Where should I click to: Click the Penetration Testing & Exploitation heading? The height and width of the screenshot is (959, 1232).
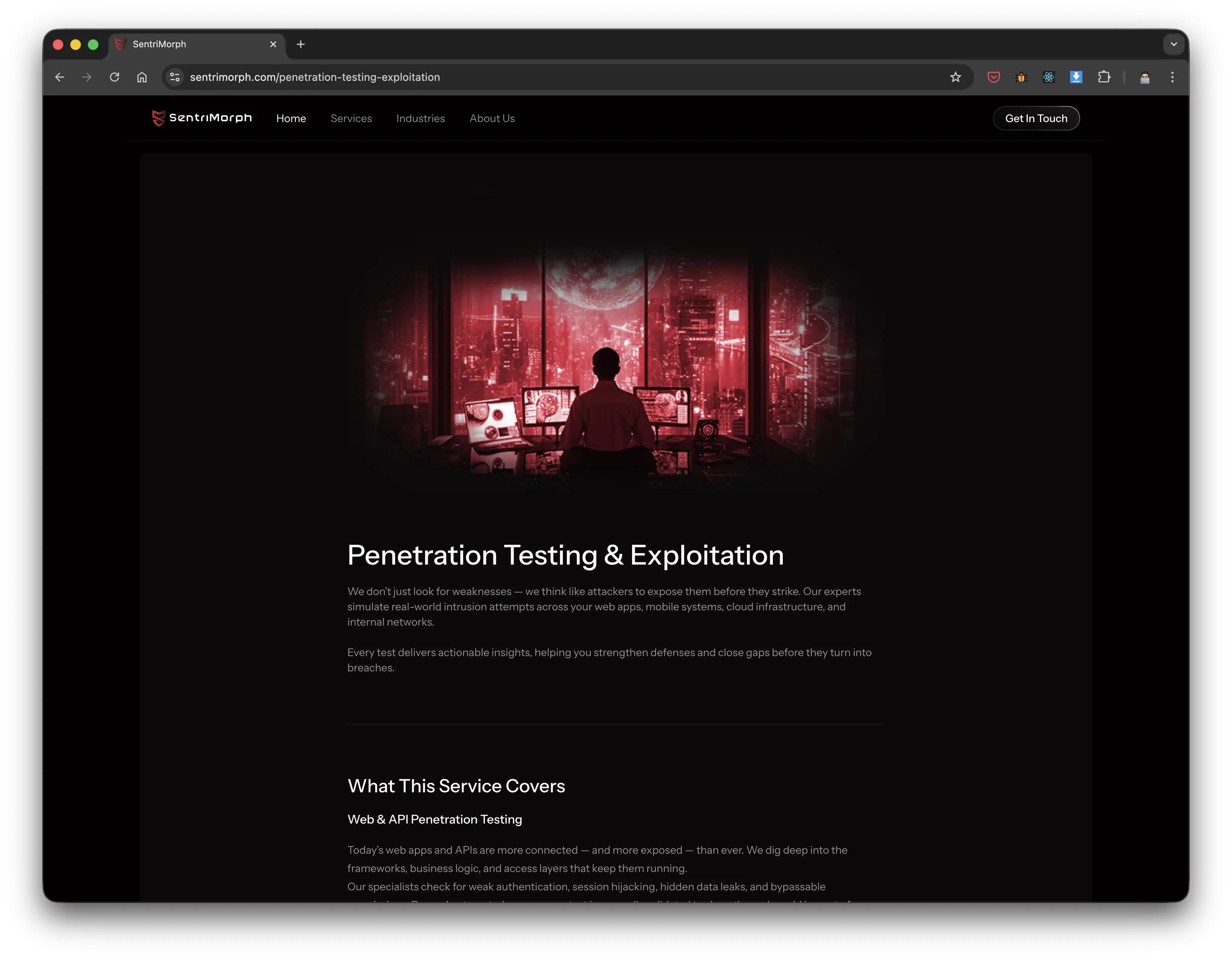[x=566, y=555]
